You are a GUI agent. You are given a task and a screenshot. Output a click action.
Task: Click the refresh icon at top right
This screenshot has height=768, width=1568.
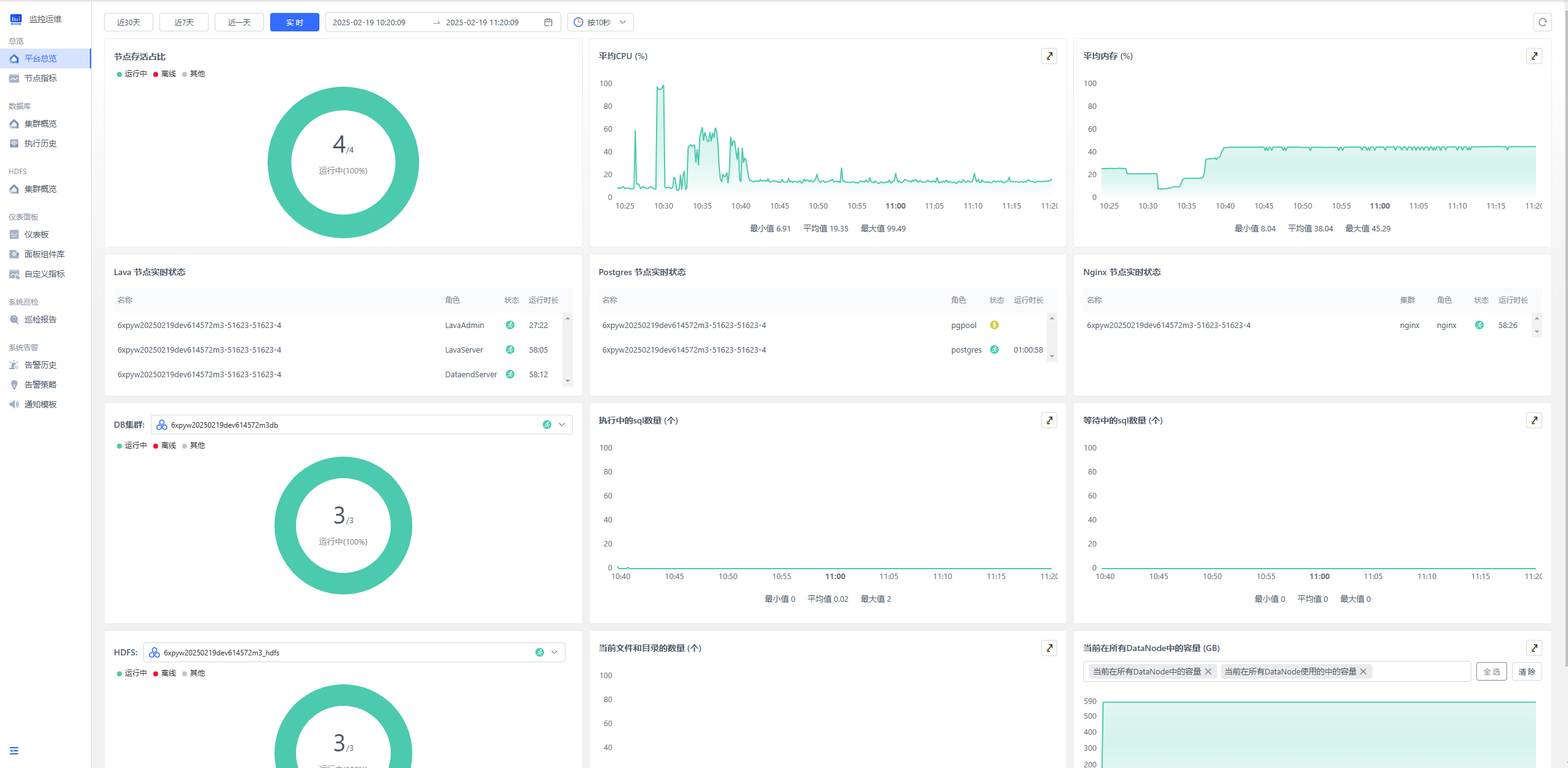coord(1543,22)
